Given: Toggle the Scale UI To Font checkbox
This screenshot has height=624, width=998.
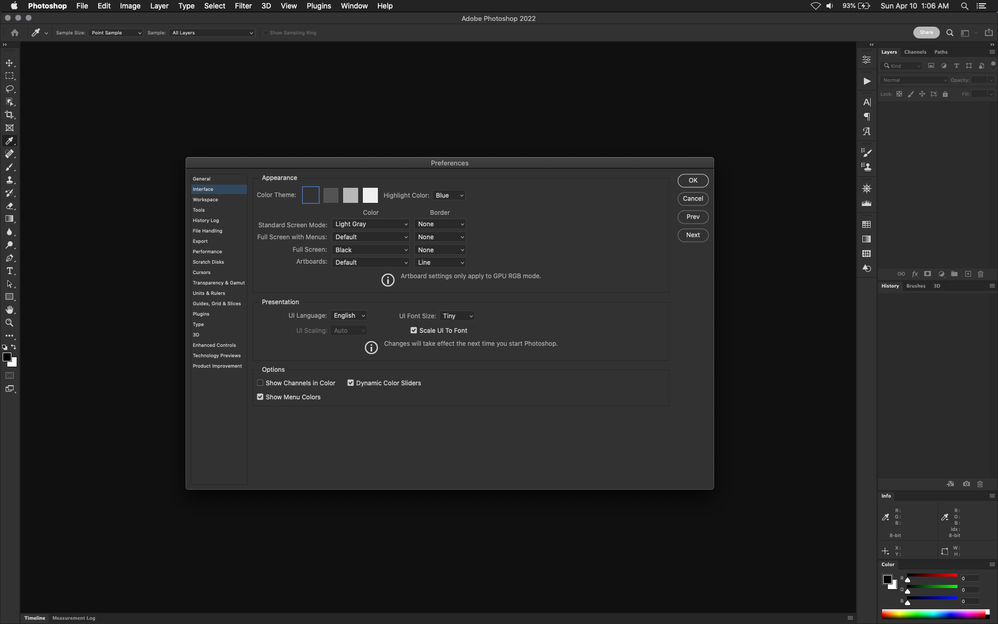Looking at the screenshot, I should click(x=414, y=330).
